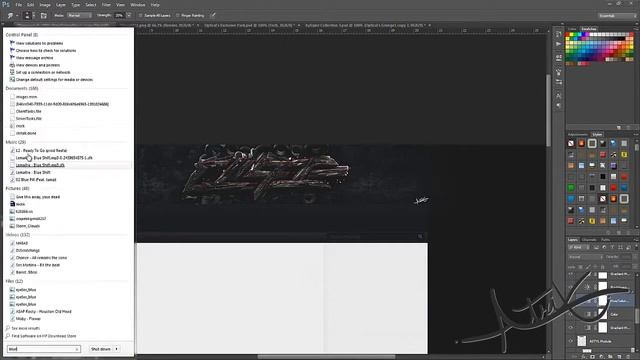Click the Photoshop Ps logo icon

tap(6, 4)
